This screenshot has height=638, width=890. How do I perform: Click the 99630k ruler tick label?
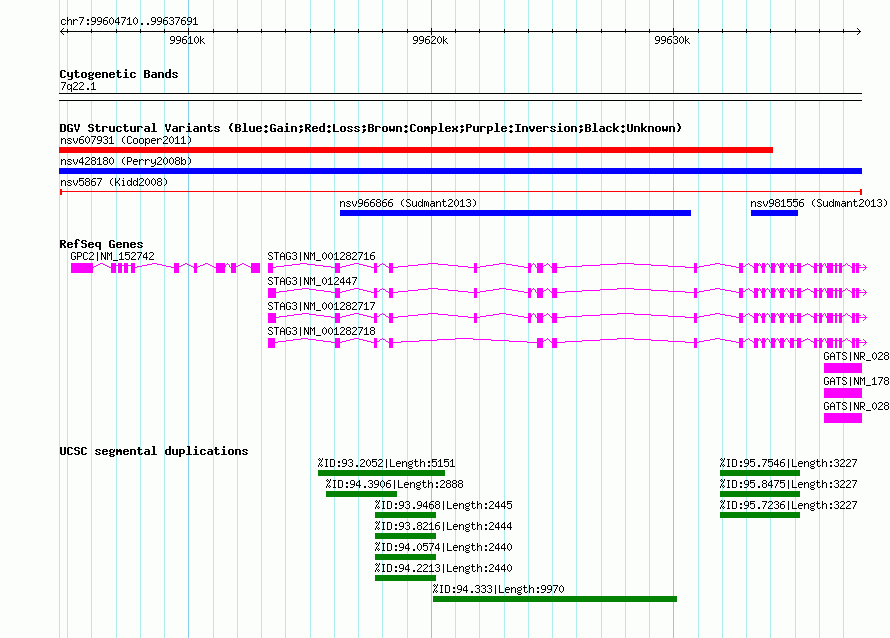673,40
